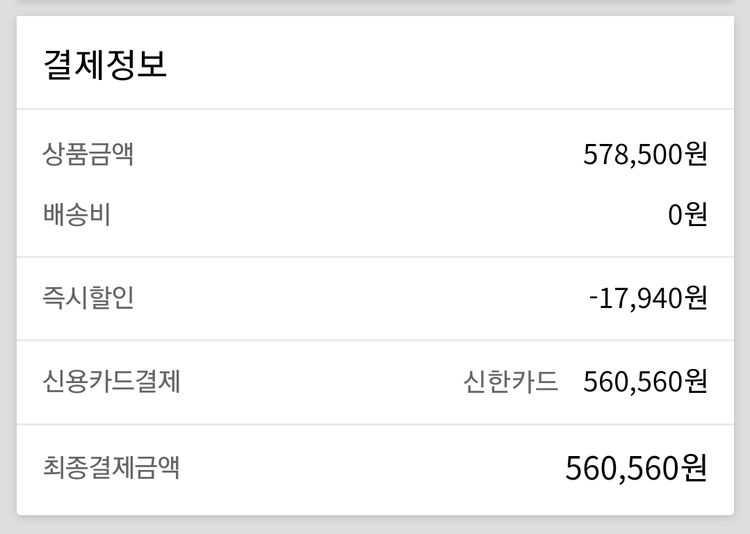Click the 신한카드 card name
The width and height of the screenshot is (750, 534).
point(511,381)
